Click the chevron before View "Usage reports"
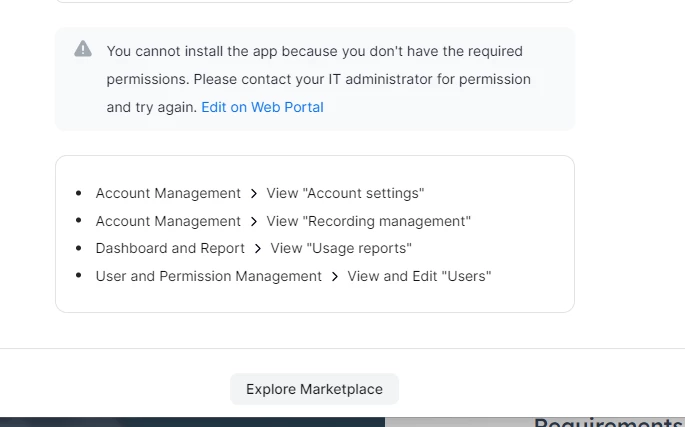 pyautogui.click(x=258, y=248)
